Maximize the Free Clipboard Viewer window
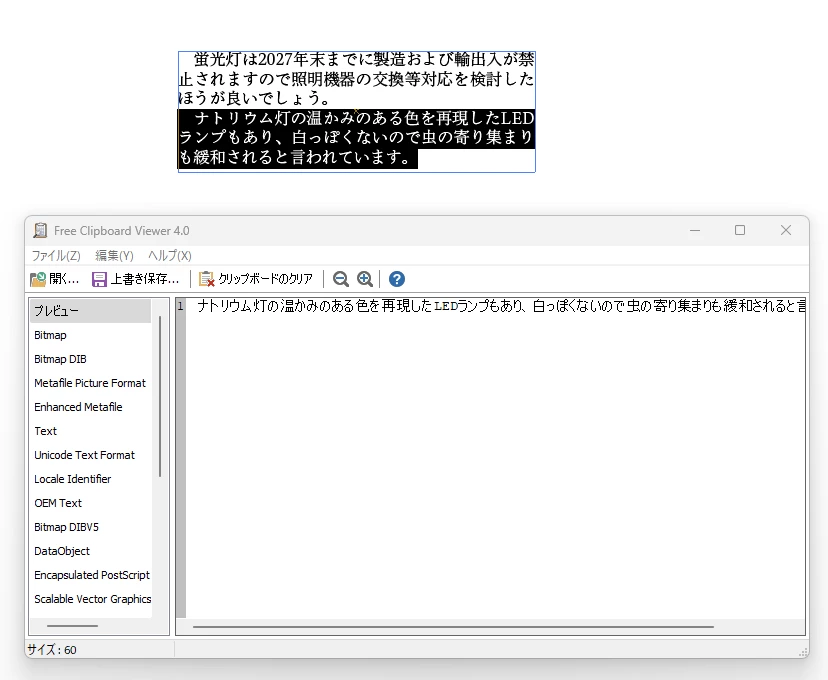This screenshot has height=680, width=828. [740, 230]
